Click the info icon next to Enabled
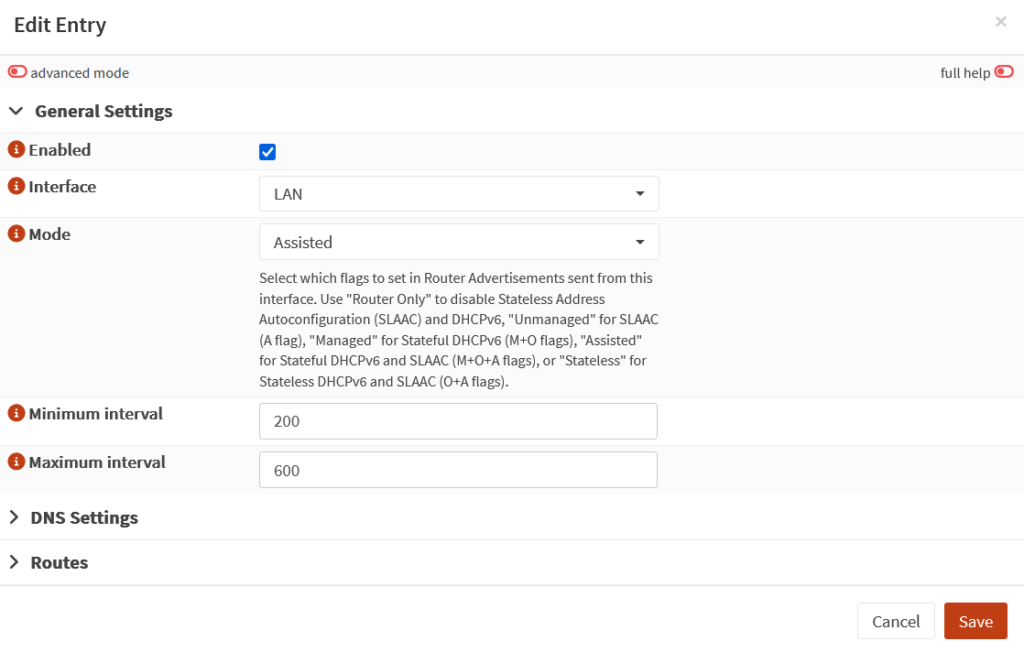 16,150
